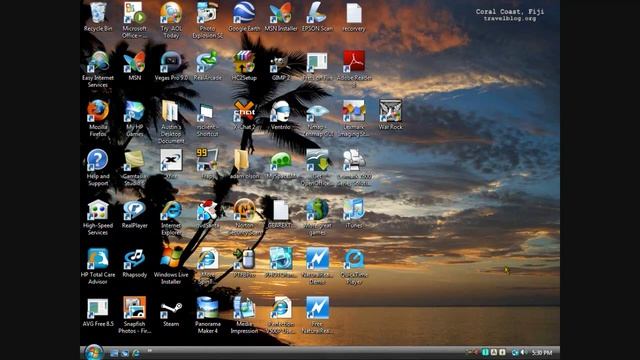
Task: Open My HP Games shortcut
Action: tap(134, 118)
